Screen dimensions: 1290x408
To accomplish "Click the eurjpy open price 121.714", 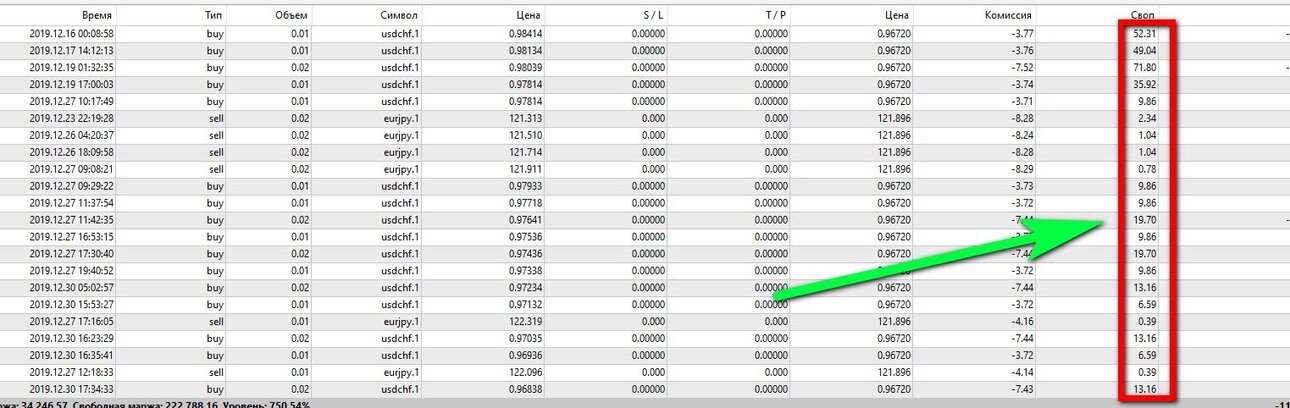I will (526, 153).
